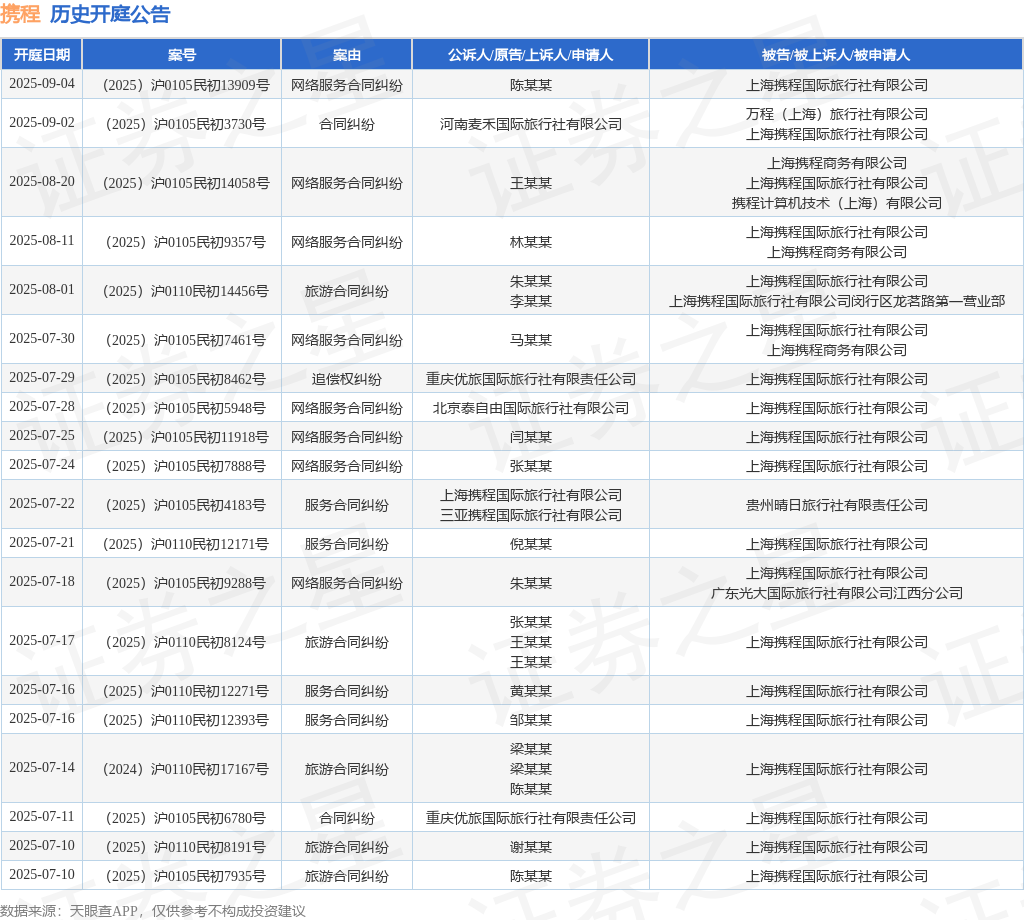Select case number 沪0105民初7888号
Image resolution: width=1024 pixels, height=920 pixels.
pos(186,466)
